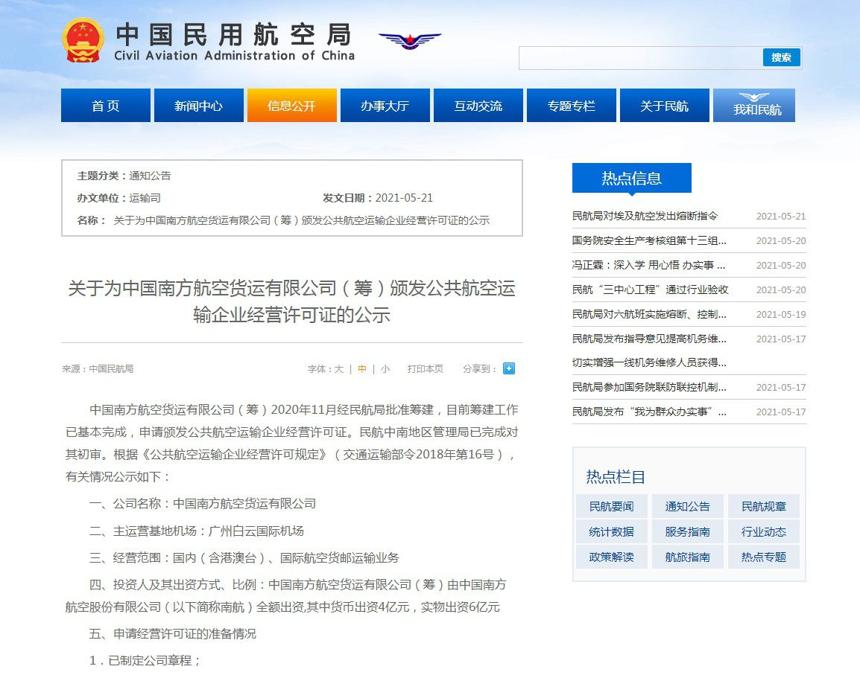Open news 切实增强一线机务维修人员获得
Image resolution: width=860 pixels, height=675 pixels.
649,362
